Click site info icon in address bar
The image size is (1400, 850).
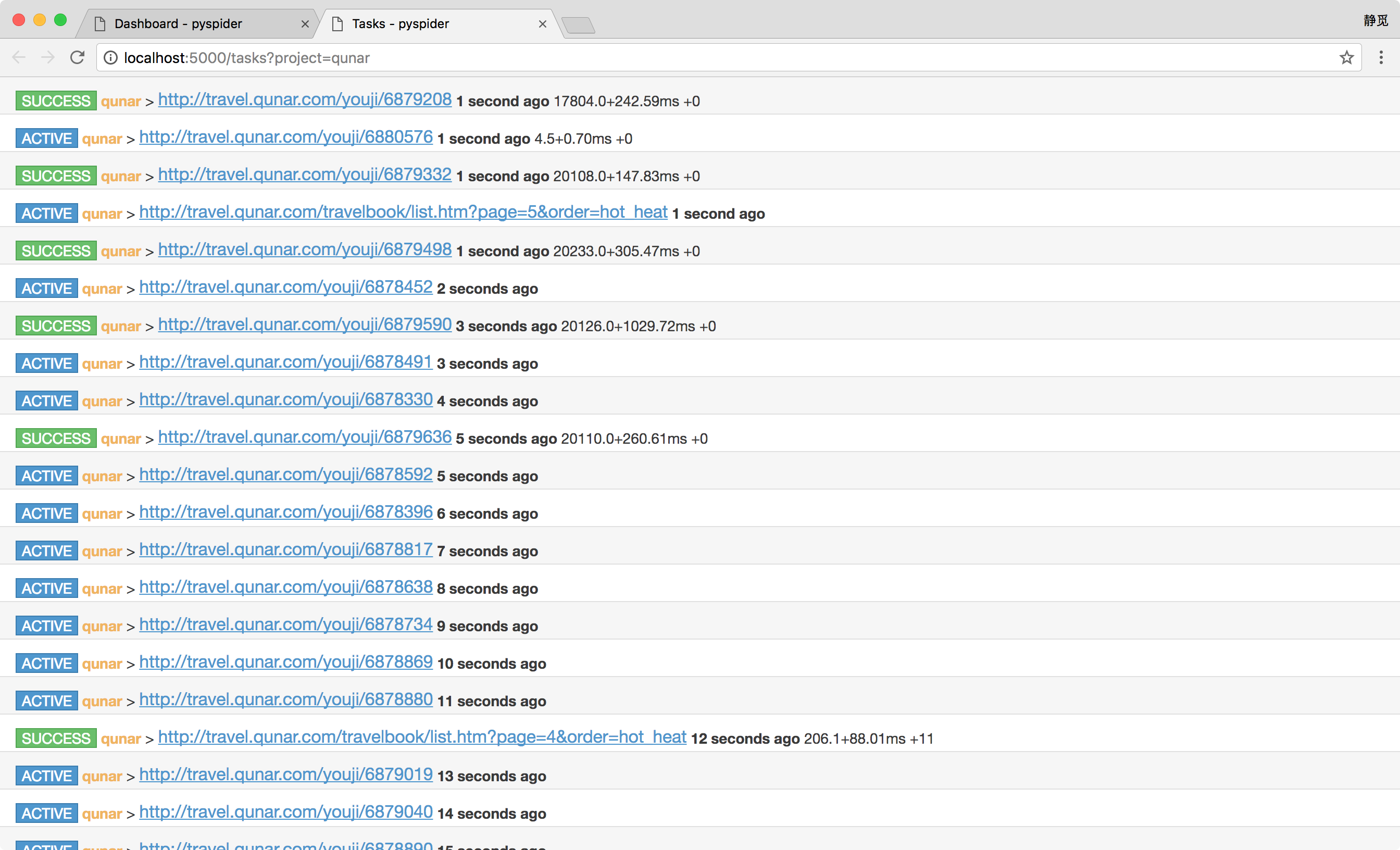111,58
